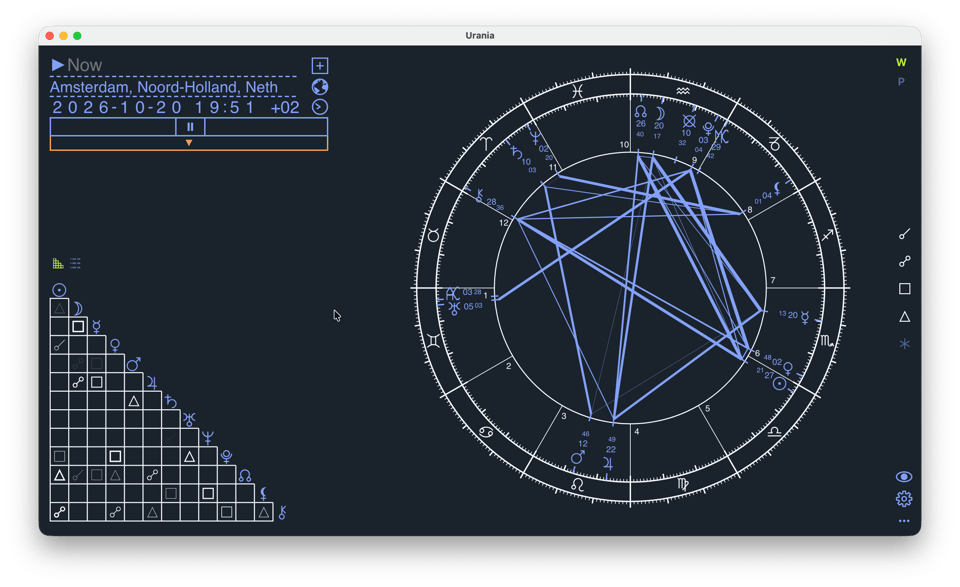Viewport: 960px width, 587px height.
Task: Click the time bar left of the pause button
Action: [x=113, y=127]
